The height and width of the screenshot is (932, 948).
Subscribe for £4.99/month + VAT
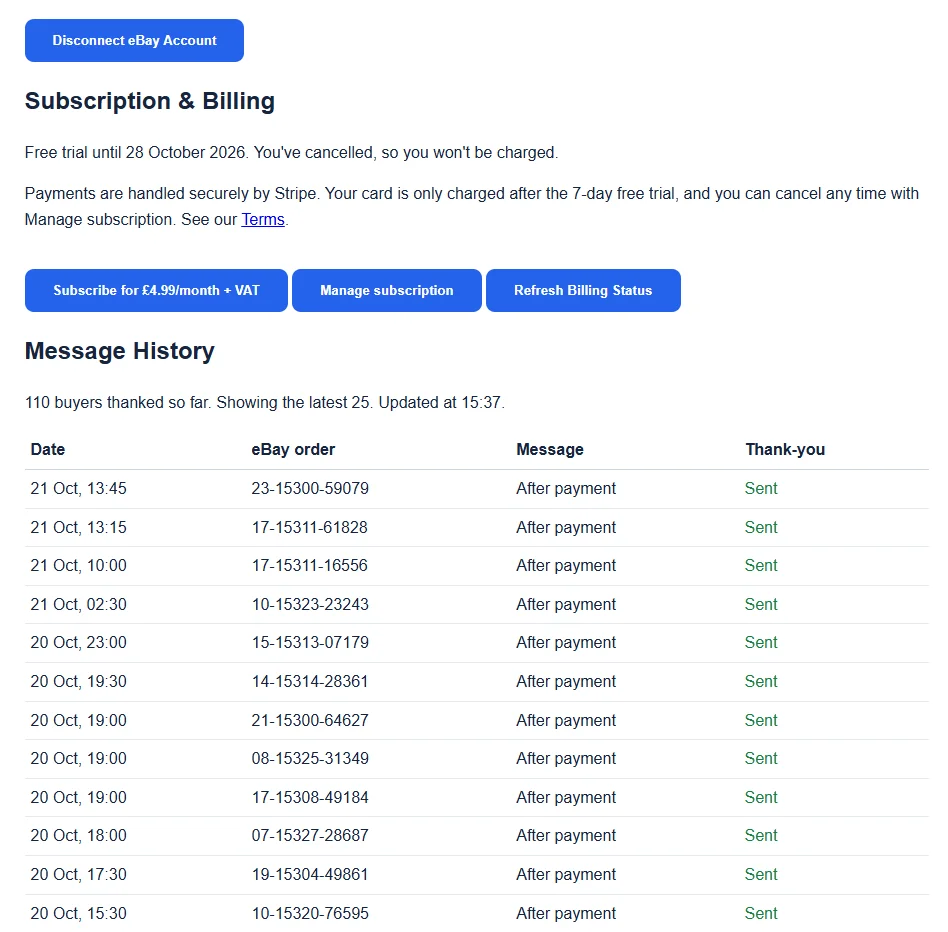[156, 291]
